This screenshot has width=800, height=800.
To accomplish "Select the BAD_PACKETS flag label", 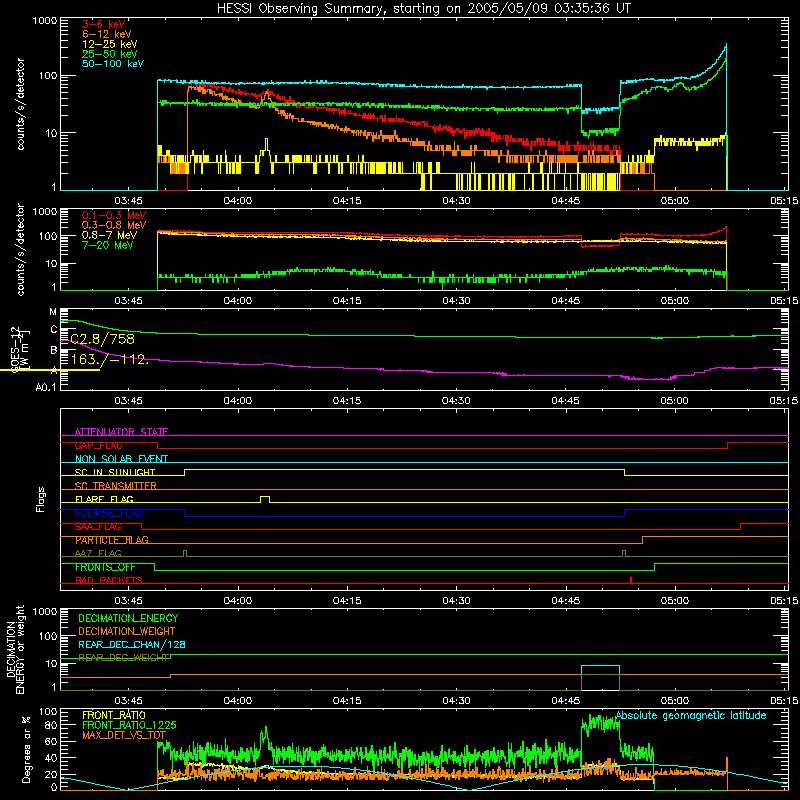I will click(109, 580).
